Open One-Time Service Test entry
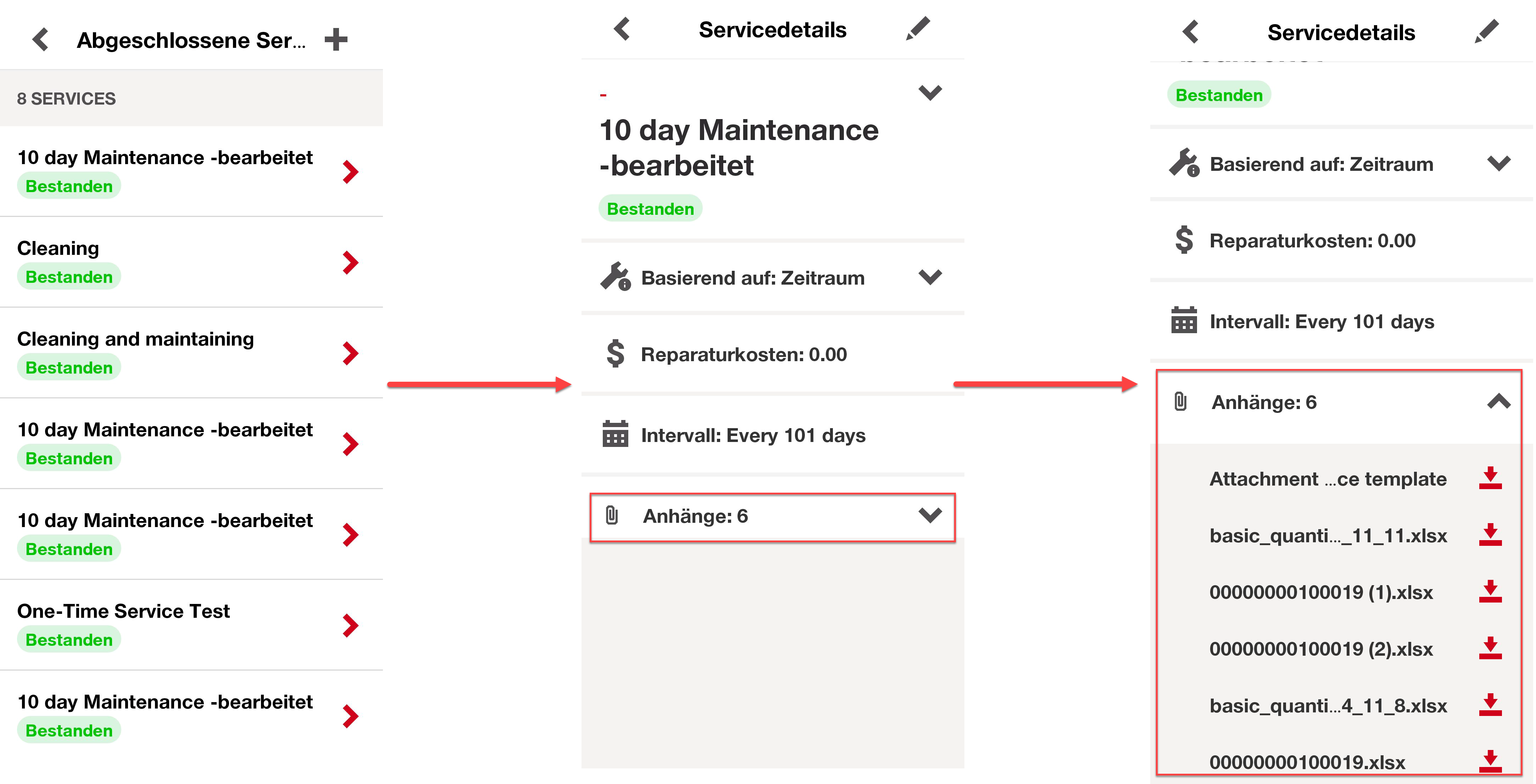This screenshot has width=1536, height=784. (x=191, y=625)
